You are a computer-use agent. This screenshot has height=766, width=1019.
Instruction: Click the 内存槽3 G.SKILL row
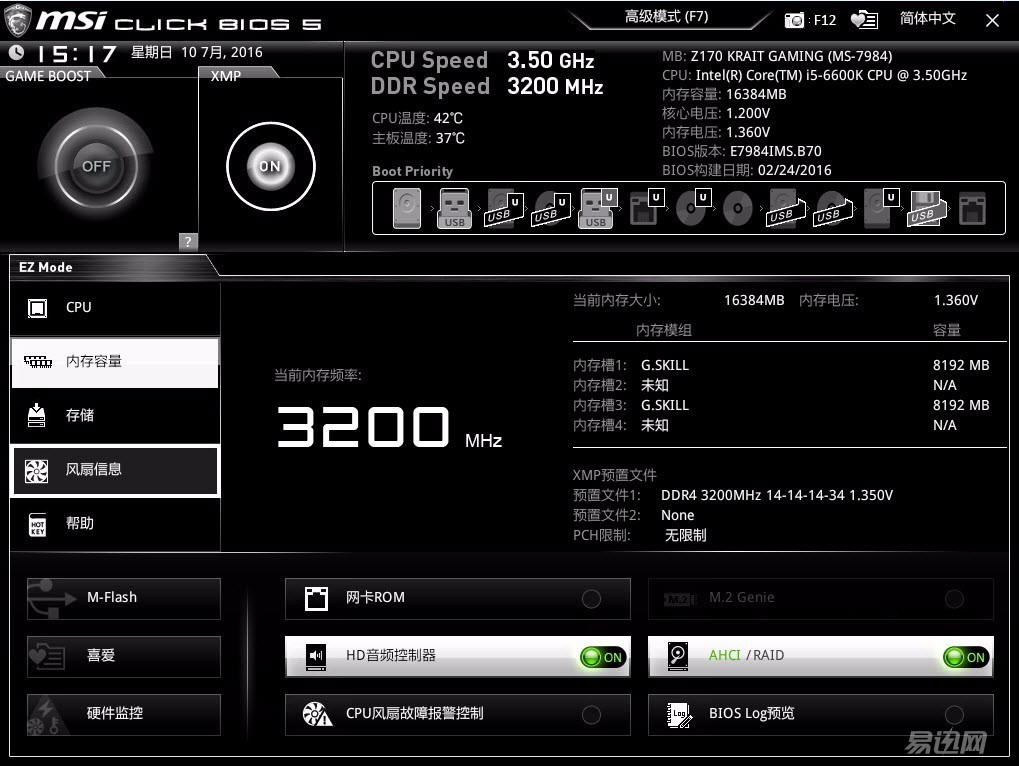(x=781, y=405)
